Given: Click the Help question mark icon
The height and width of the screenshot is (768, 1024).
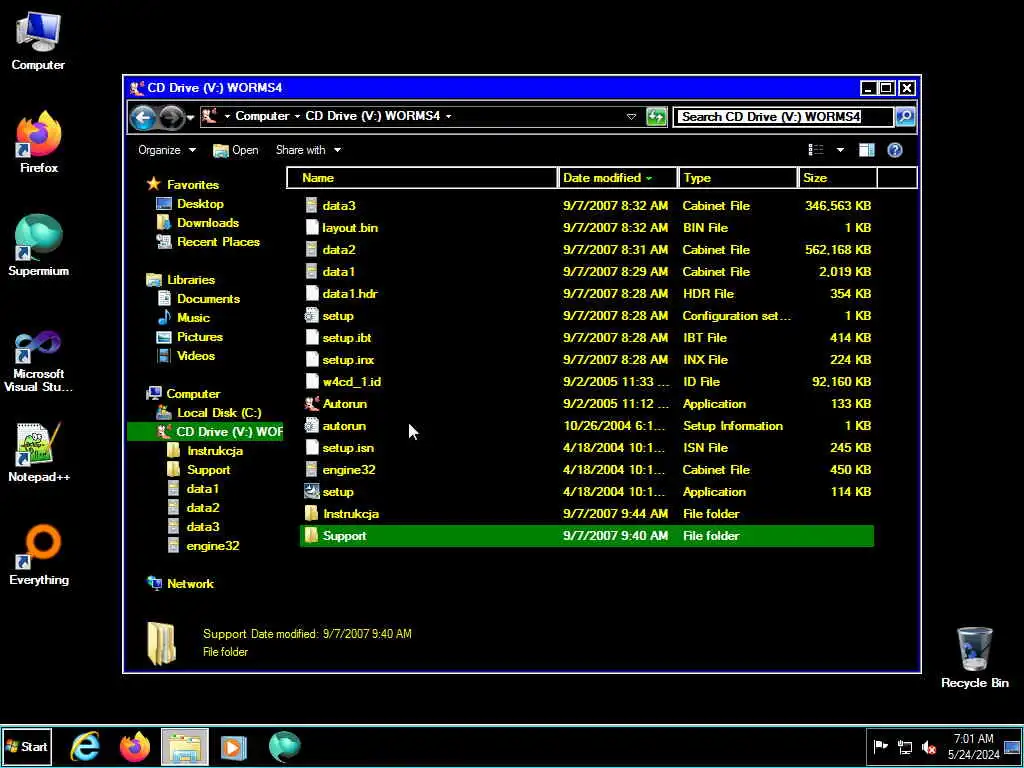Looking at the screenshot, I should coord(895,150).
